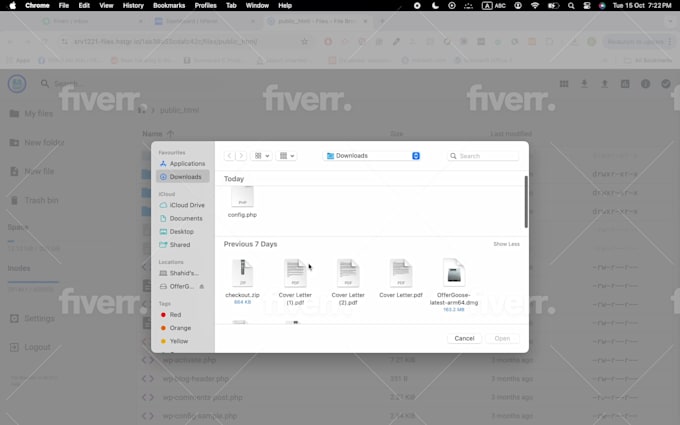Open iCloud Drive in the sidebar

[x=183, y=205]
